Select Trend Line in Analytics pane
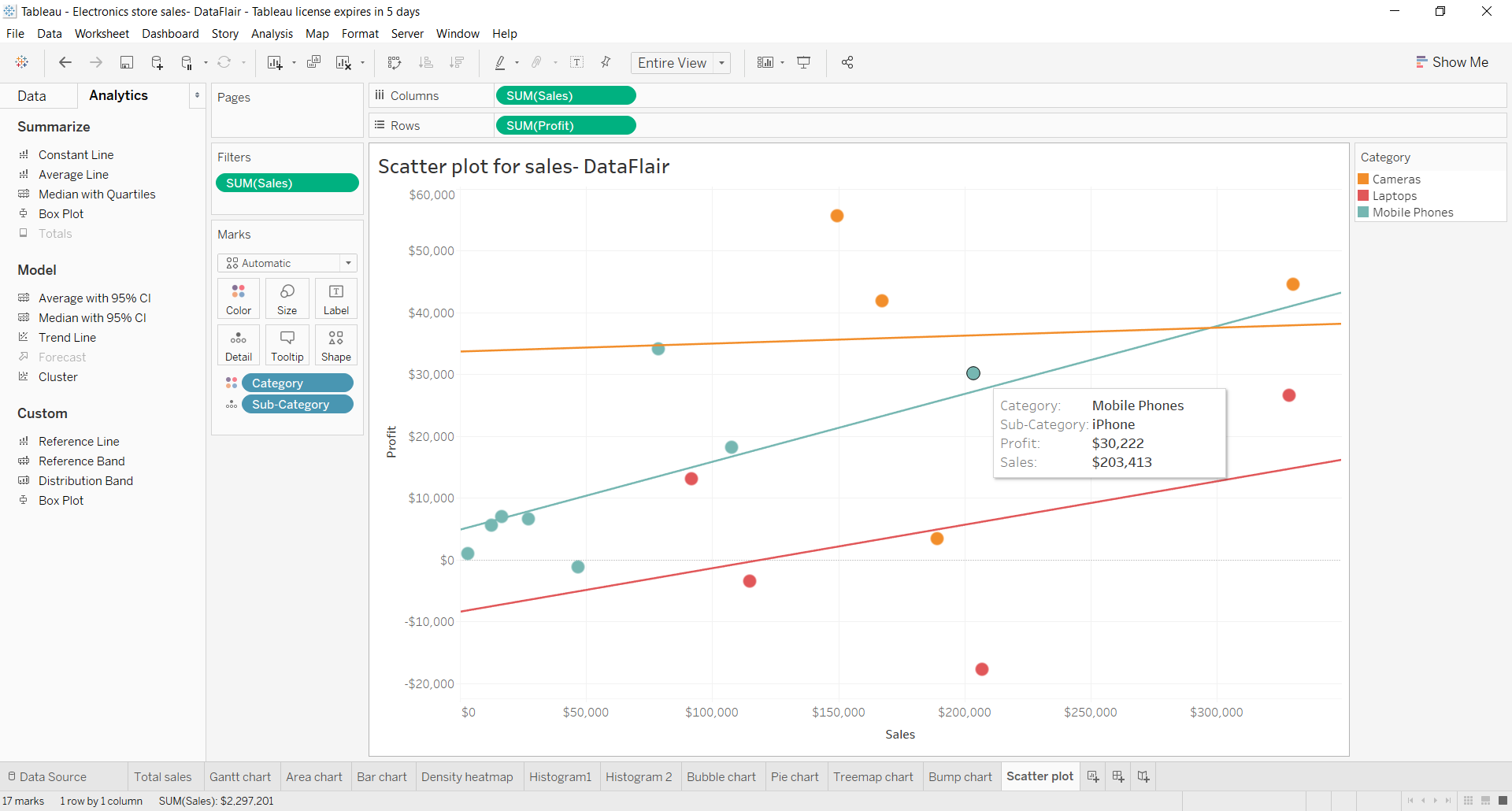 point(67,337)
